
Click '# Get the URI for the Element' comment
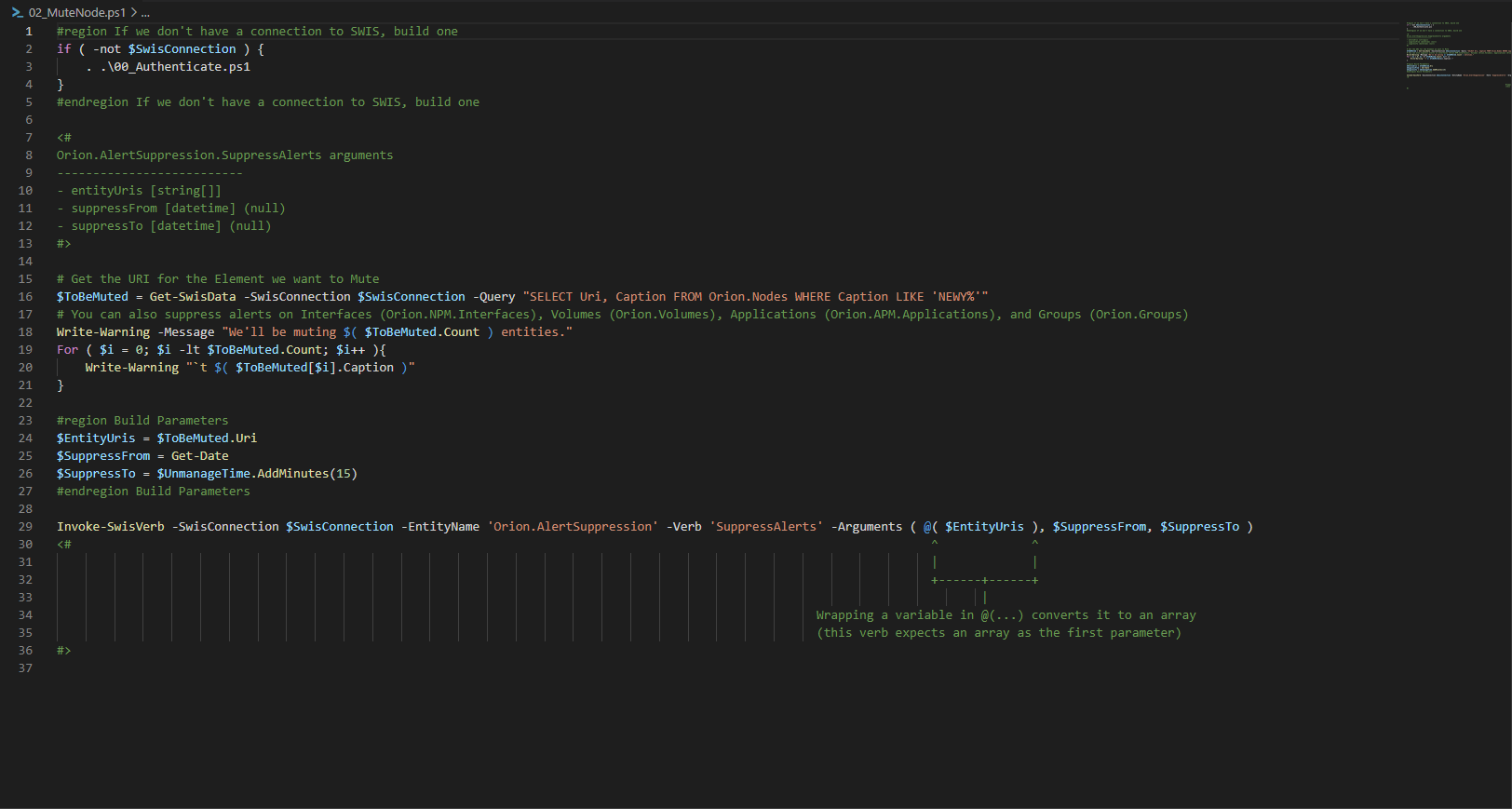218,279
